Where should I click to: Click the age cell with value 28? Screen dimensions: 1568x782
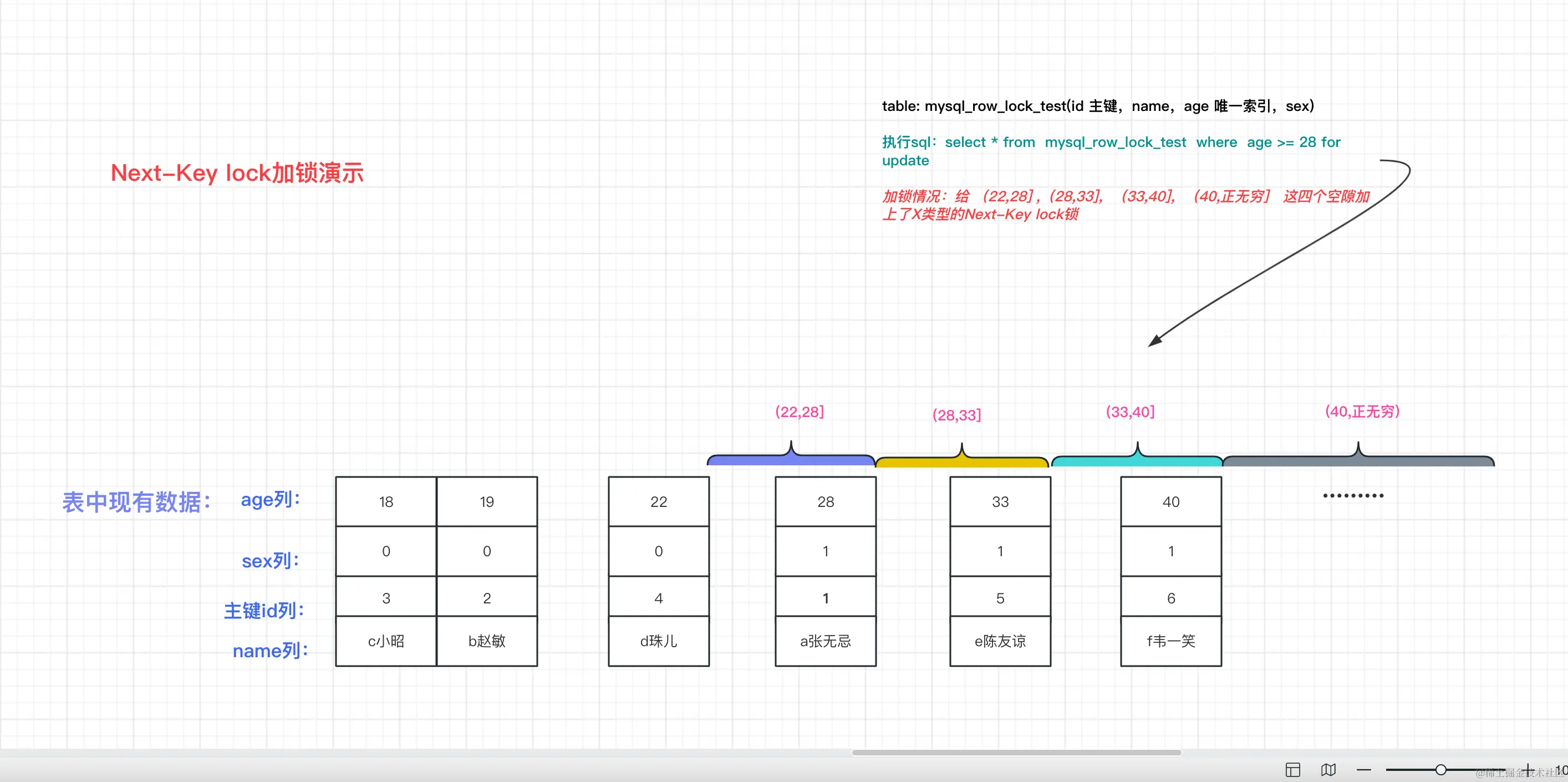[826, 502]
